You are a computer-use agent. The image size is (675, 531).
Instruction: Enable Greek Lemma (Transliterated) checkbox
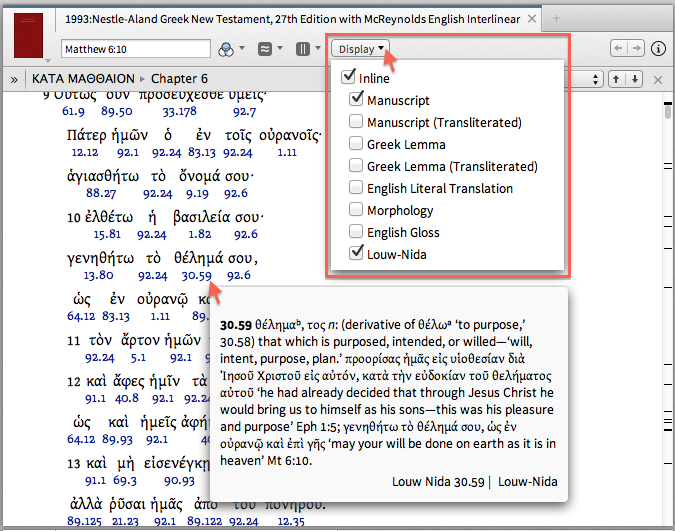point(356,165)
